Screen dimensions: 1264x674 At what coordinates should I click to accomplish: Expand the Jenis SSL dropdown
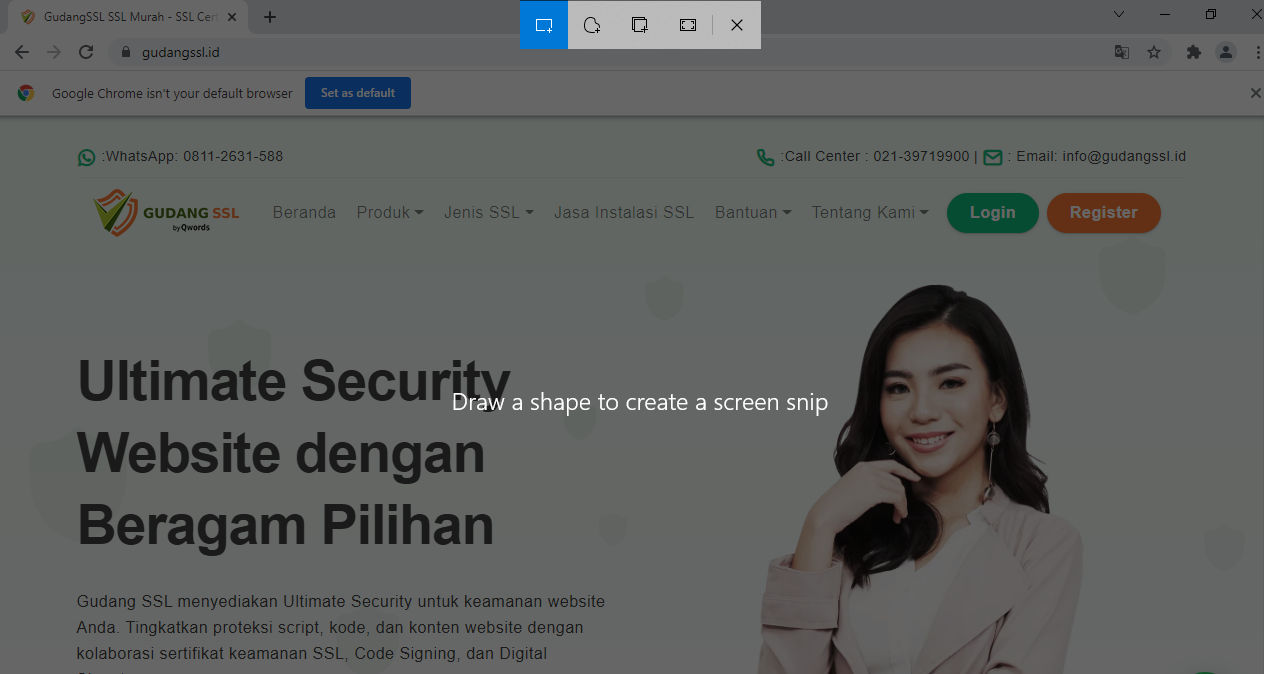[x=489, y=212]
